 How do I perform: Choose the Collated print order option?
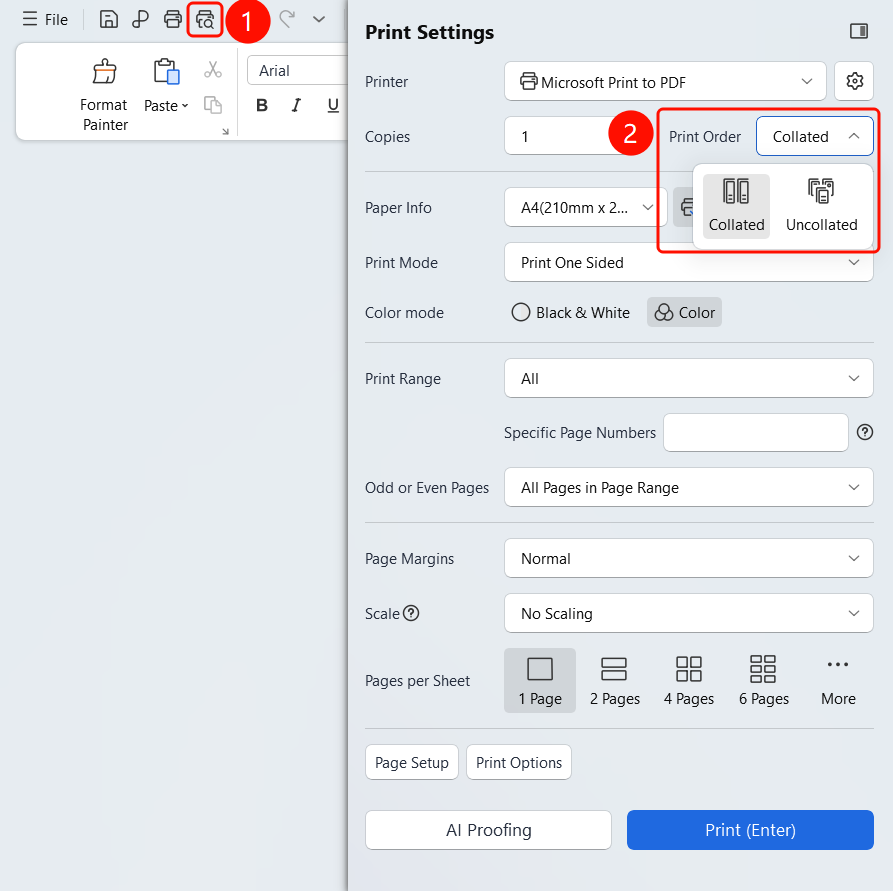pos(736,206)
